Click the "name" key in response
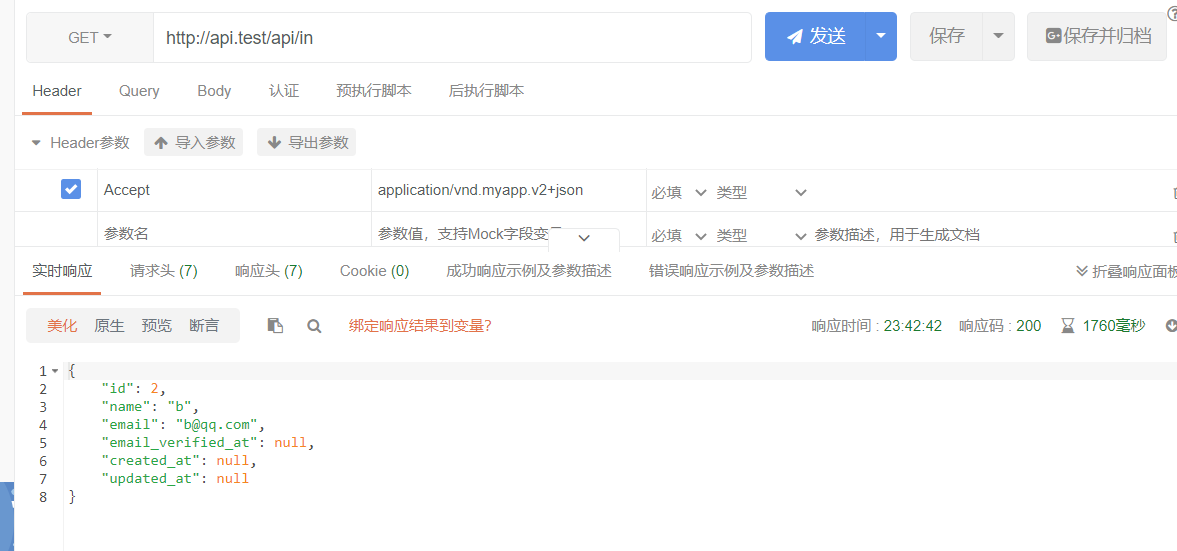Viewport: 1177px width, 551px height. click(x=126, y=406)
